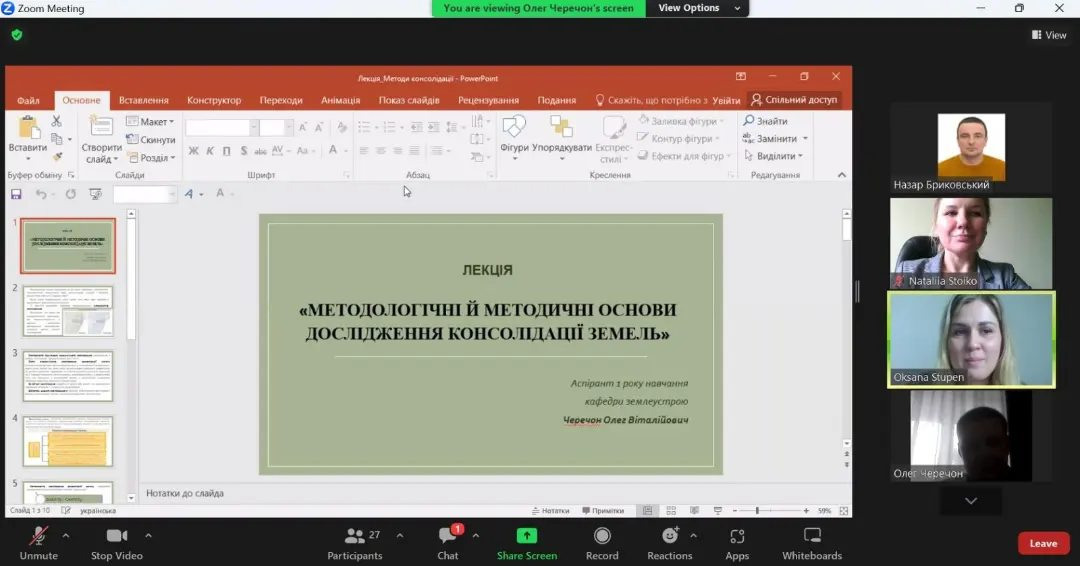Open the Zoom Chat panel
The width and height of the screenshot is (1080, 566).
[448, 543]
